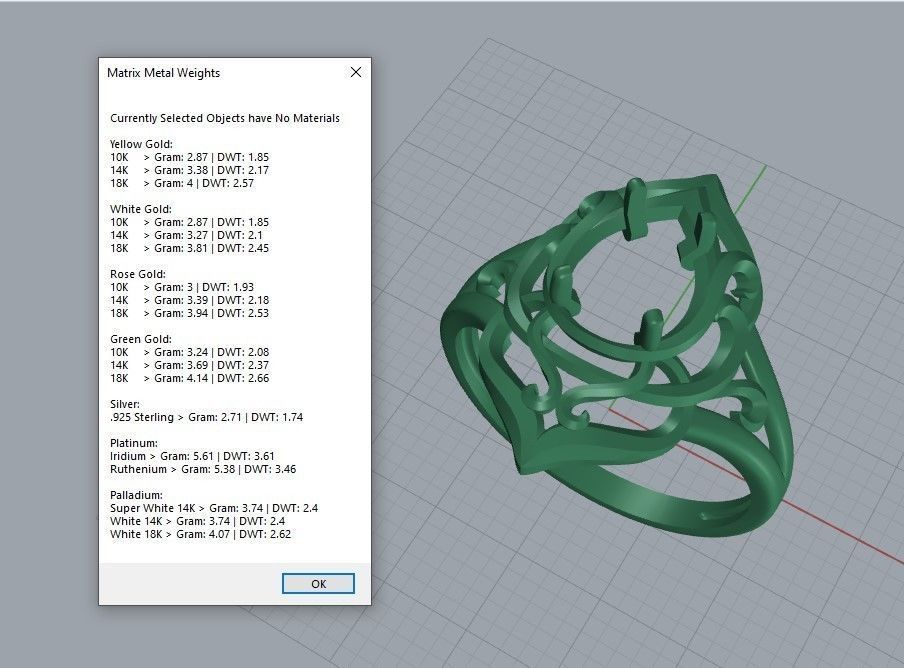
Task: Click 'Currently Selected Objects have No Materials' message
Action: click(225, 118)
